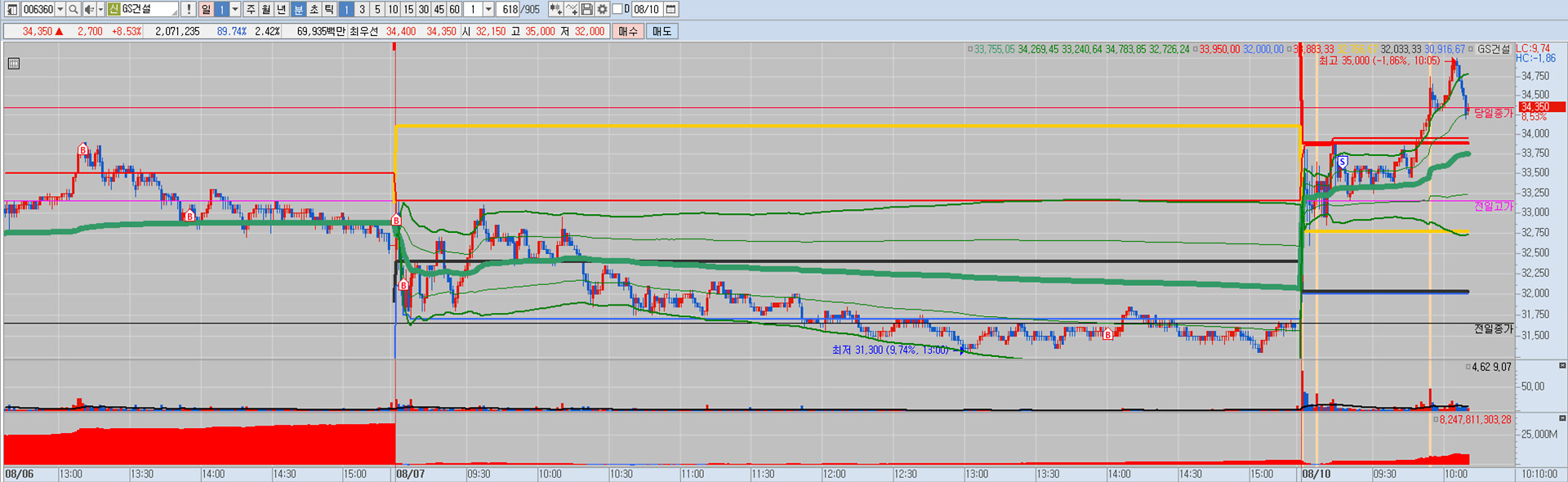Open the stock search magnifier
1568x482 pixels.
tap(73, 9)
